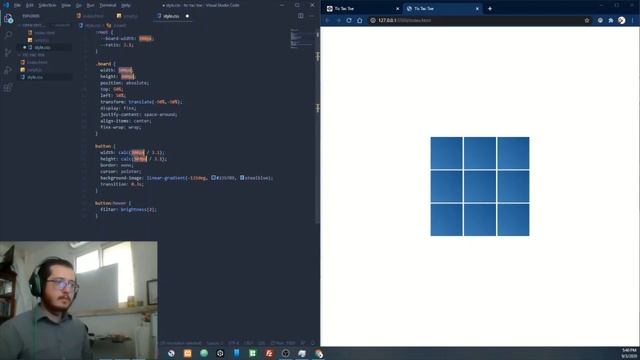Click the 'flex-wrap: wrap;' line
The height and width of the screenshot is (360, 640).
click(x=120, y=127)
